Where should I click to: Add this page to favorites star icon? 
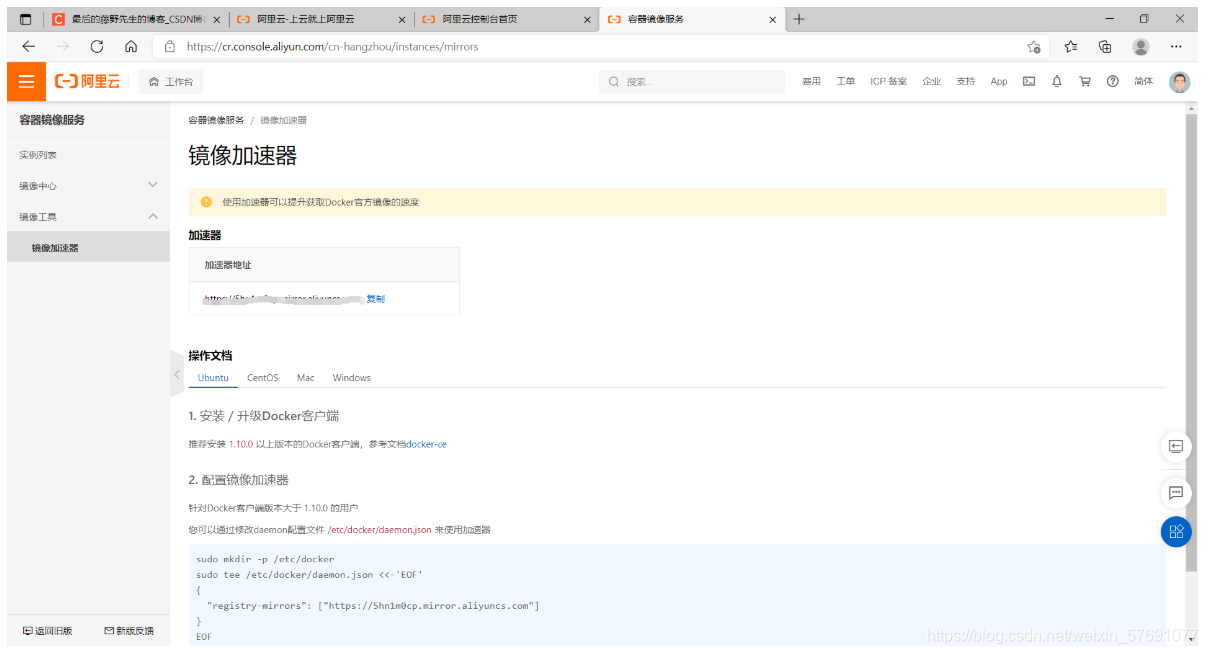1034,47
